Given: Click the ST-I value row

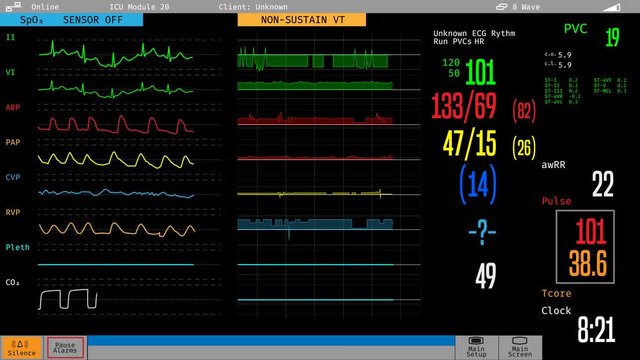Looking at the screenshot, I should pos(561,80).
